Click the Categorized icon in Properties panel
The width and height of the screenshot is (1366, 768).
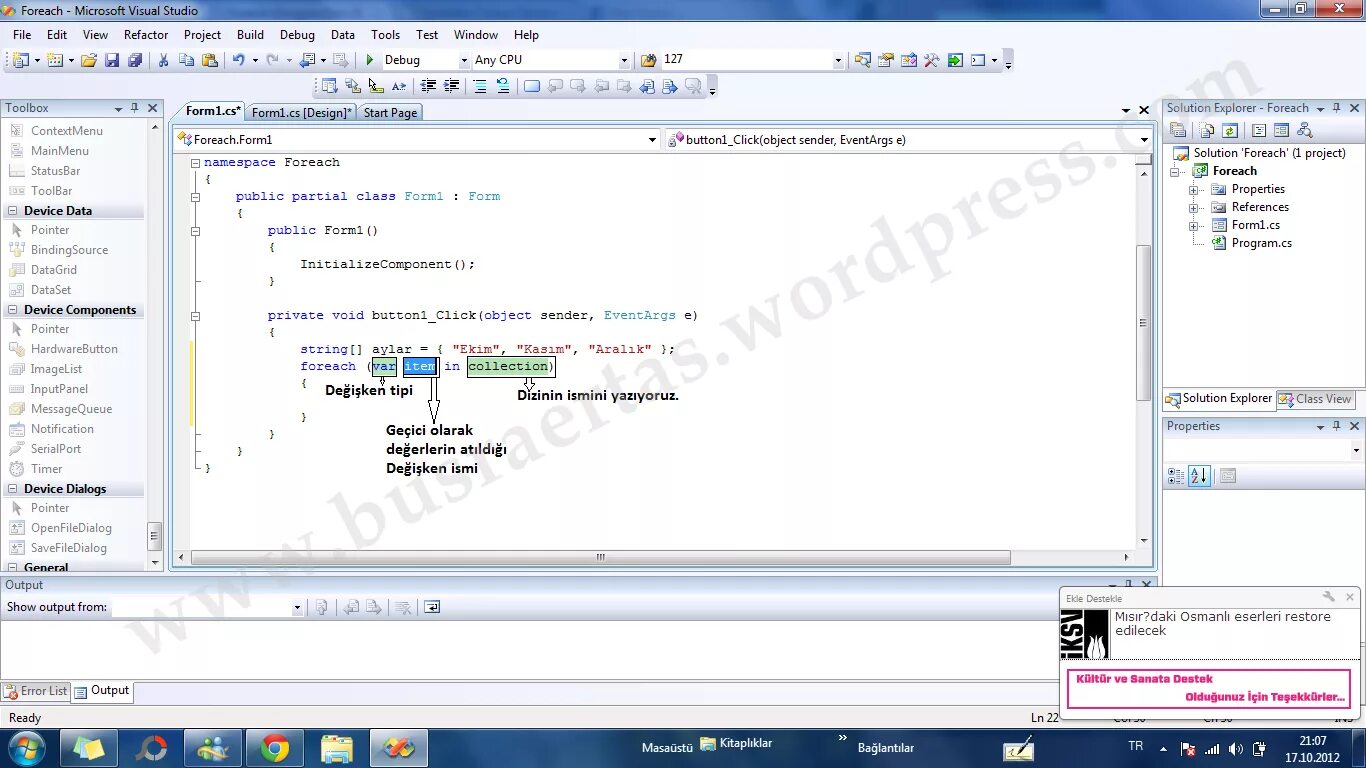1176,476
